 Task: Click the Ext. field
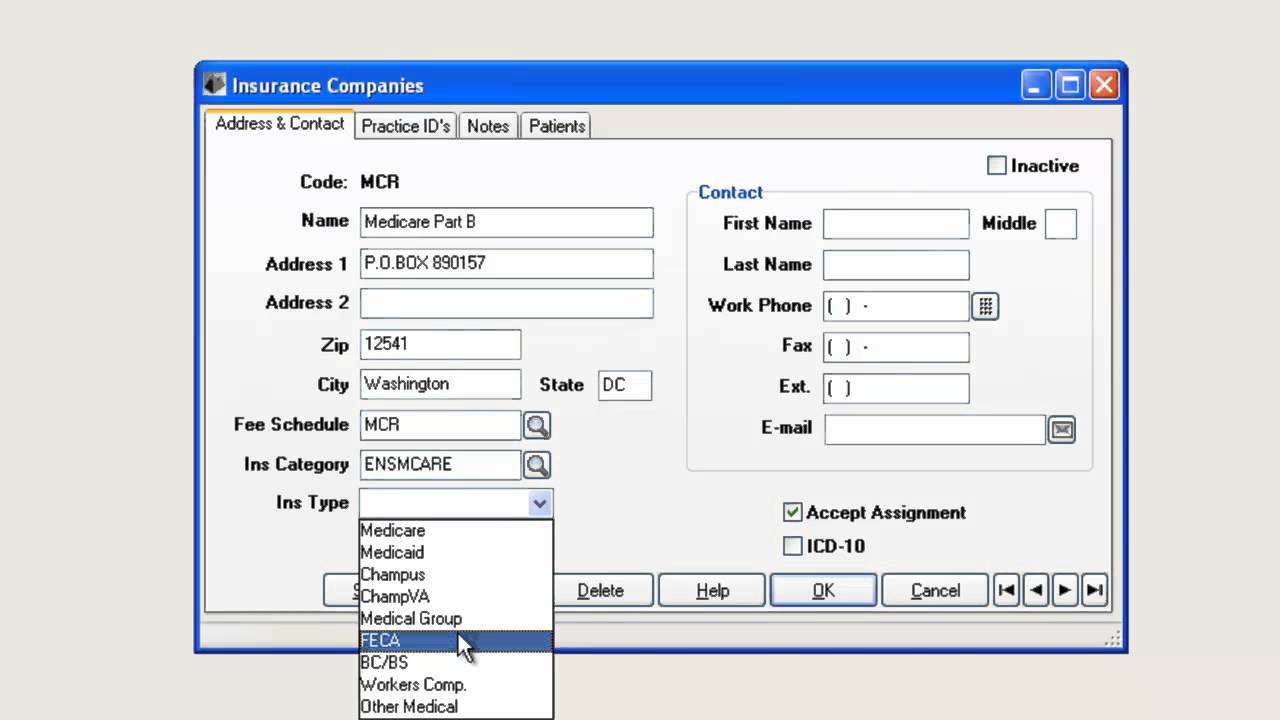point(896,388)
